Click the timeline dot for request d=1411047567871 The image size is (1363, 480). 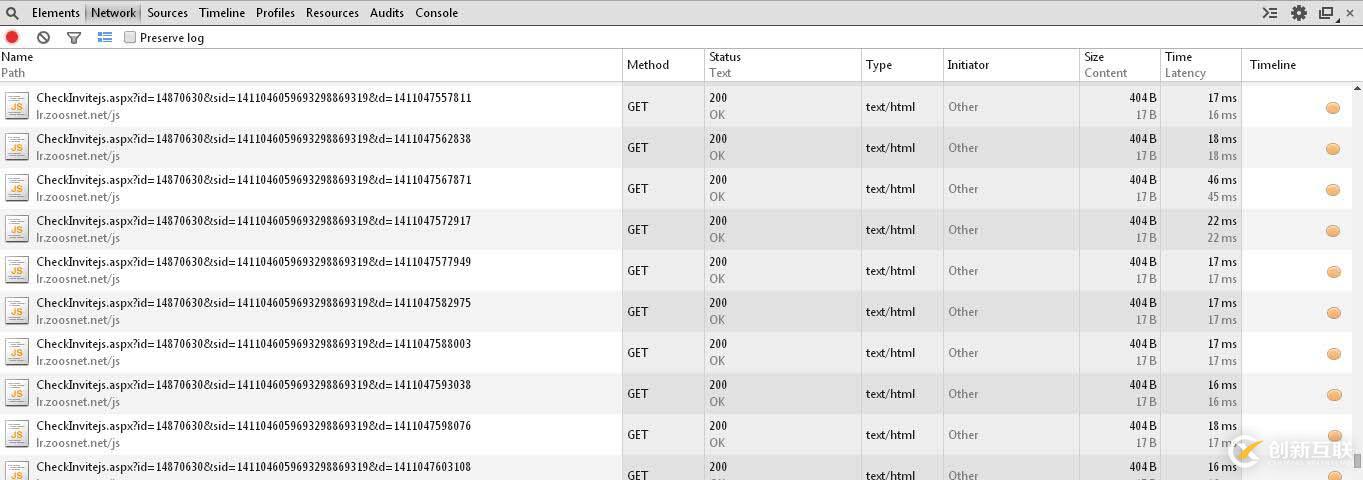[x=1333, y=190]
